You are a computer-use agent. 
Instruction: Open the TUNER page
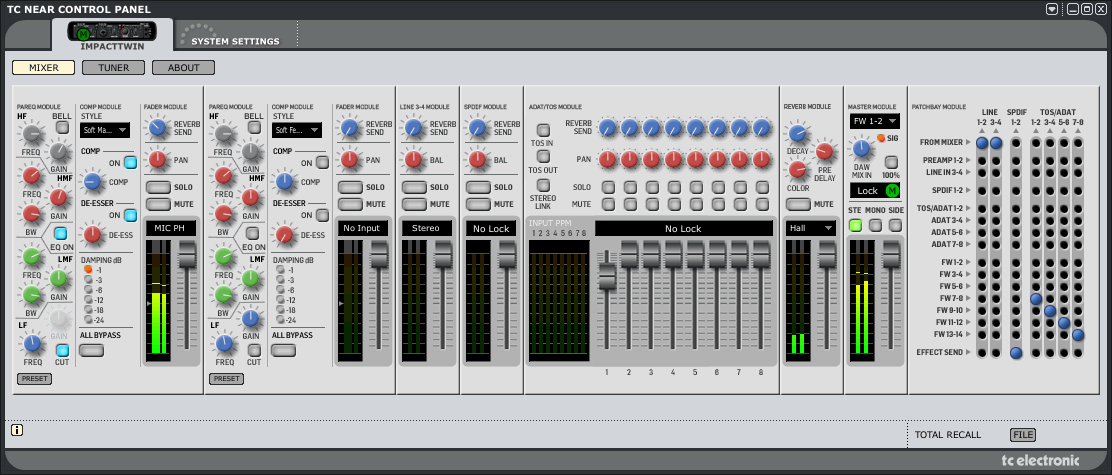(113, 68)
